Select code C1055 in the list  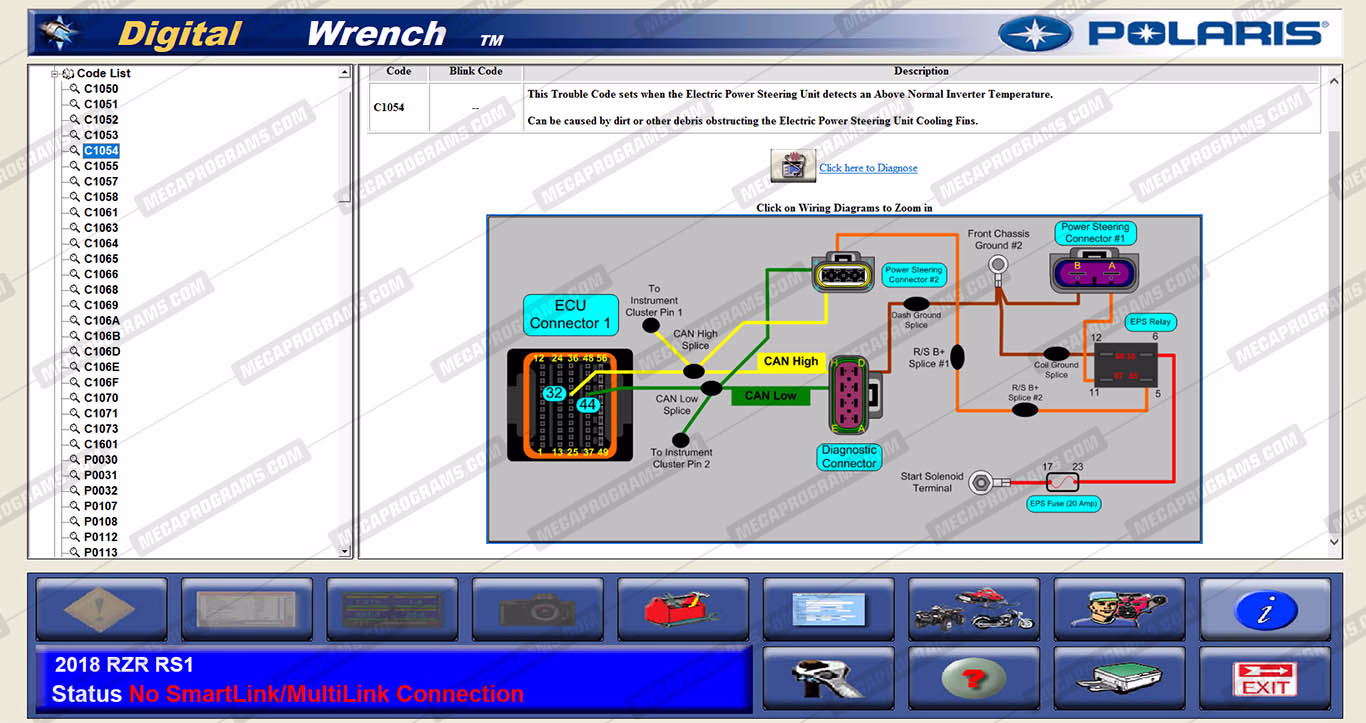coord(101,166)
